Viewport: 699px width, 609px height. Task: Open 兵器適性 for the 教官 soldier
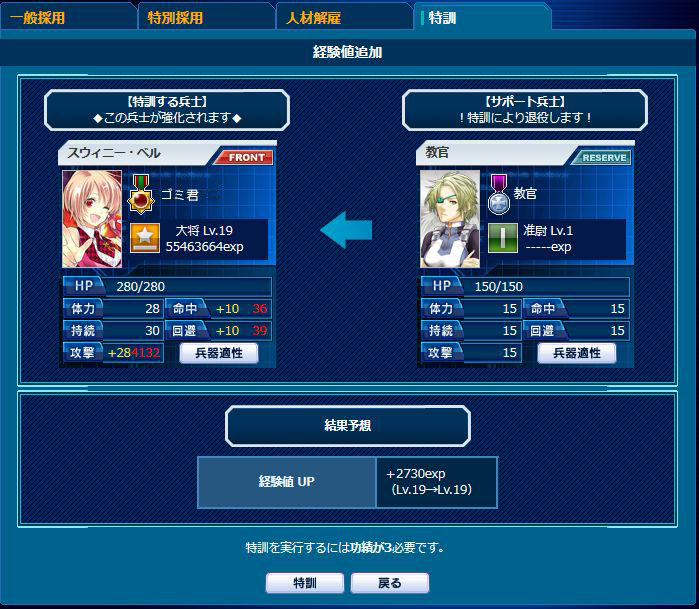pos(577,353)
